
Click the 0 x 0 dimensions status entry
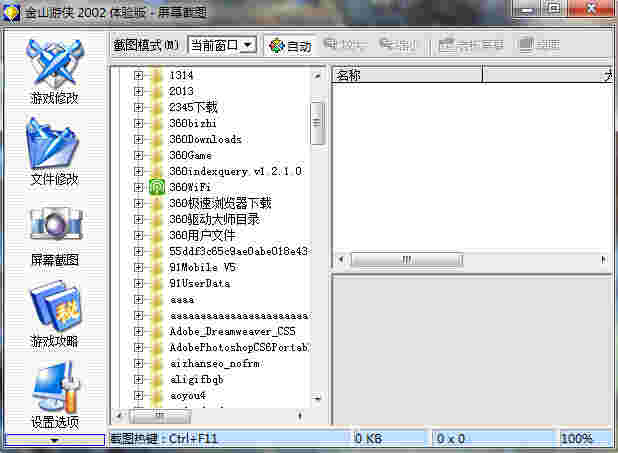(x=450, y=438)
